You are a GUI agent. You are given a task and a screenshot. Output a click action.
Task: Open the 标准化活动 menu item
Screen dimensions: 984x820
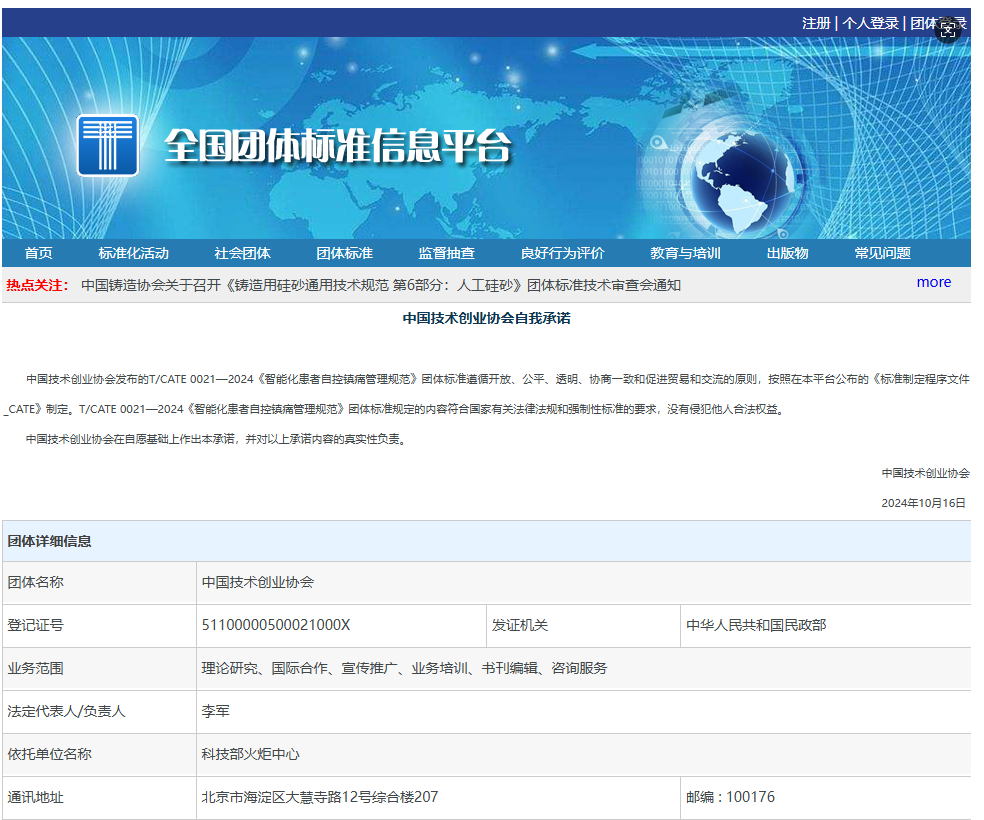click(134, 253)
